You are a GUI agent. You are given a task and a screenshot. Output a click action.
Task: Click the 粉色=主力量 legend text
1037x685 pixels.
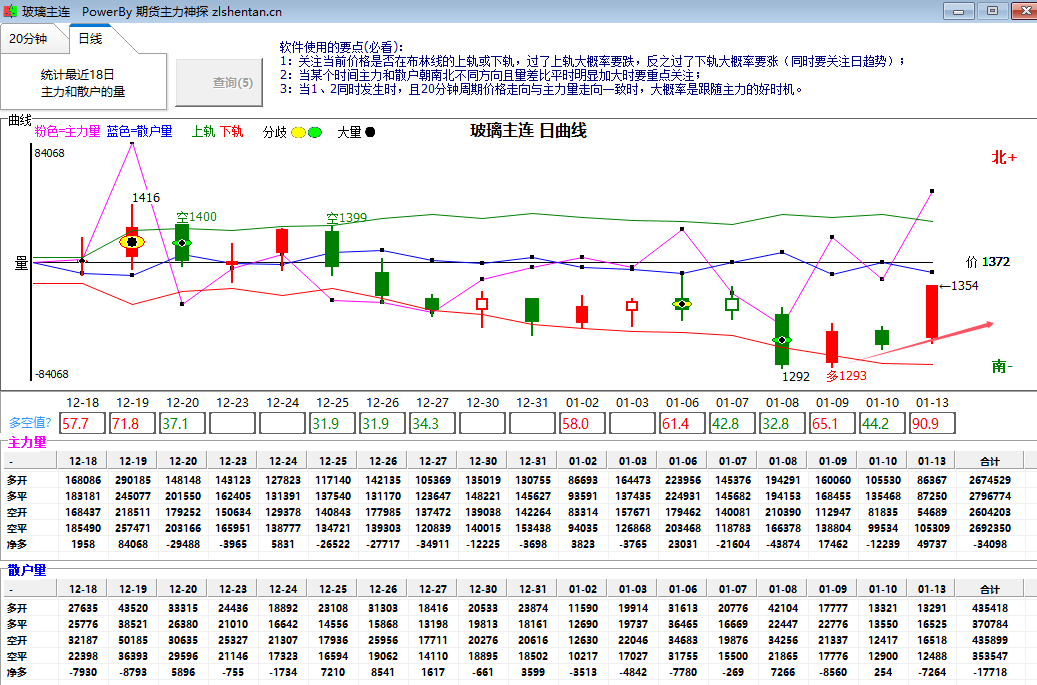coord(67,132)
